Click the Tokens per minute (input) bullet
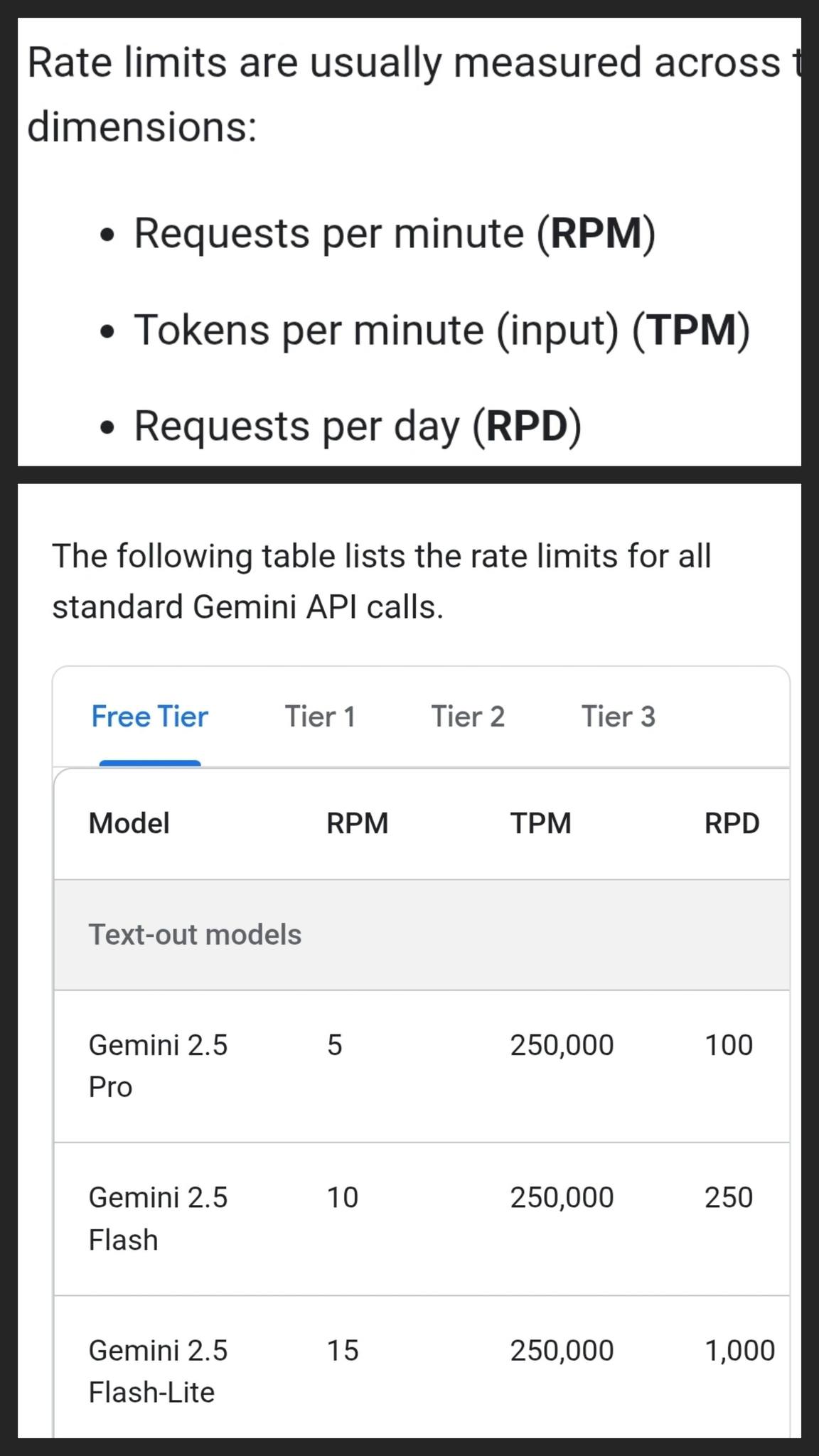 [441, 330]
